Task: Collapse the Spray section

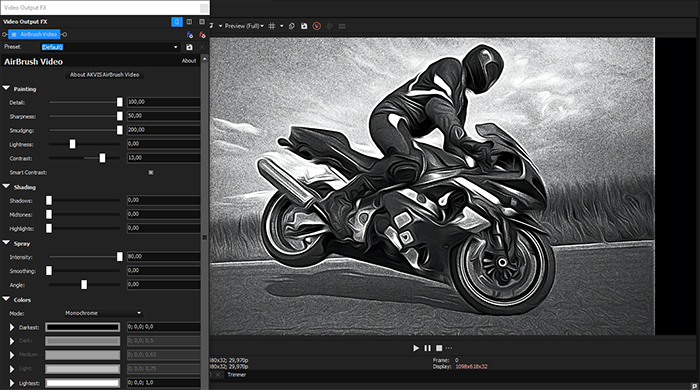Action: pyautogui.click(x=6, y=243)
